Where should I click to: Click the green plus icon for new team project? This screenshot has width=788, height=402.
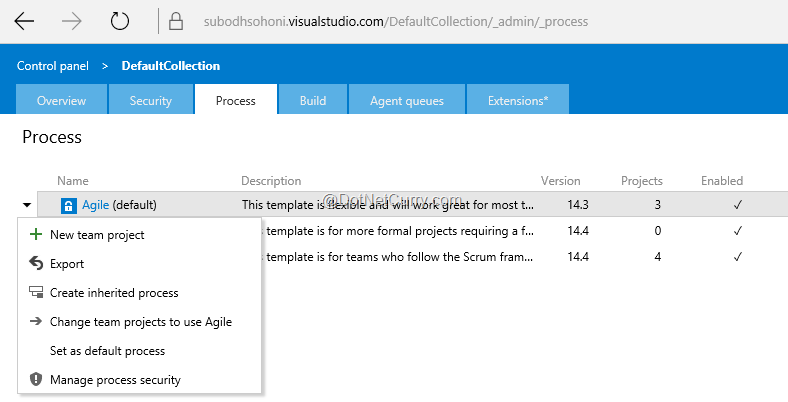(36, 234)
